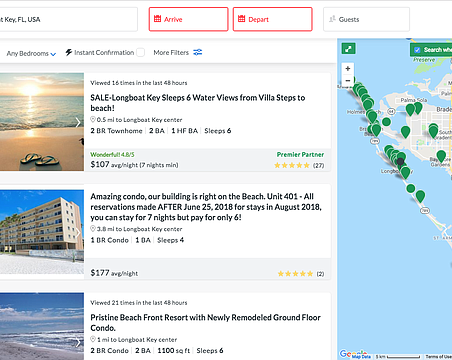Click the Premier Partner label
The height and width of the screenshot is (360, 452).
[300, 154]
